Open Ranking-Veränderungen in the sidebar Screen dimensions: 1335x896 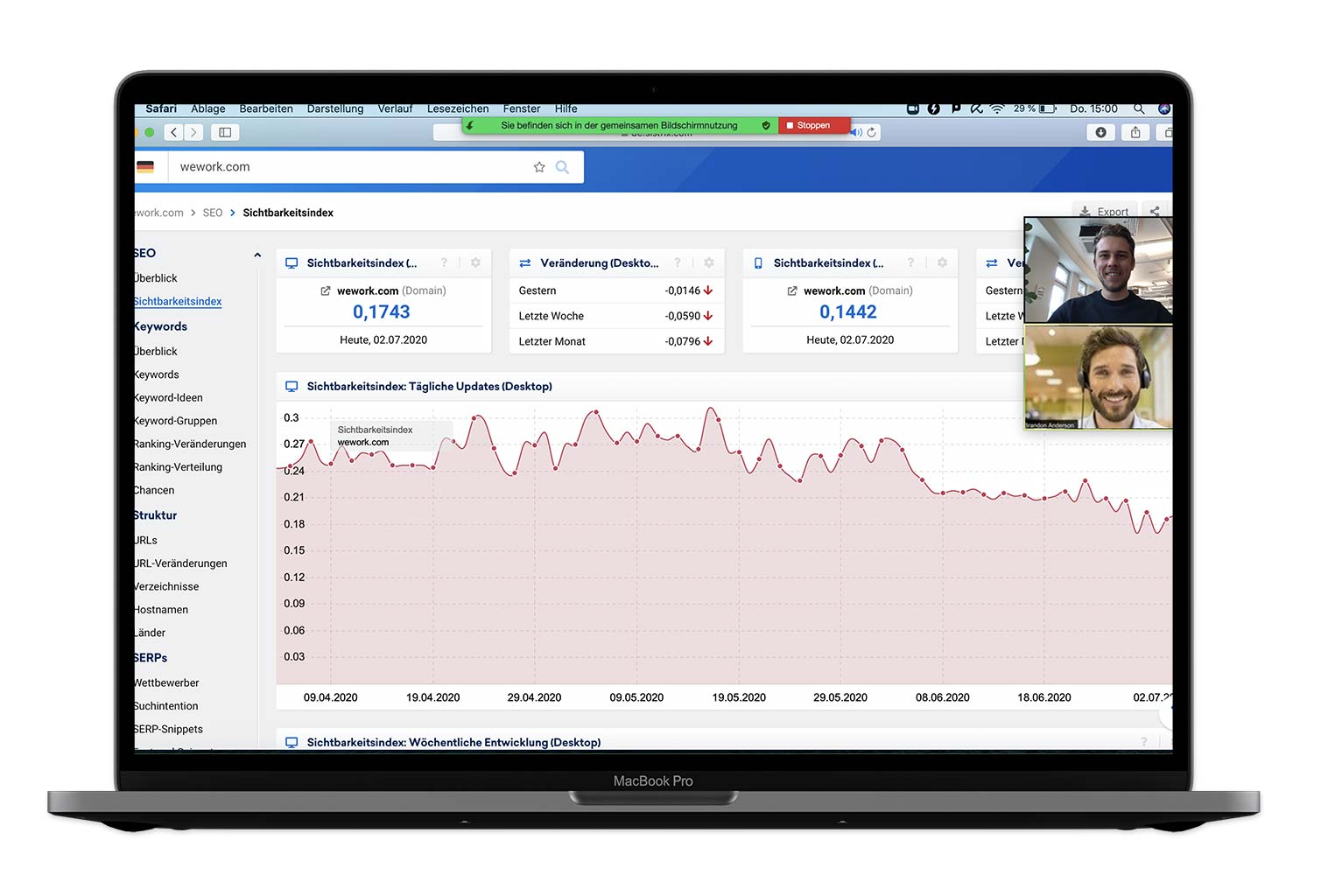[190, 444]
